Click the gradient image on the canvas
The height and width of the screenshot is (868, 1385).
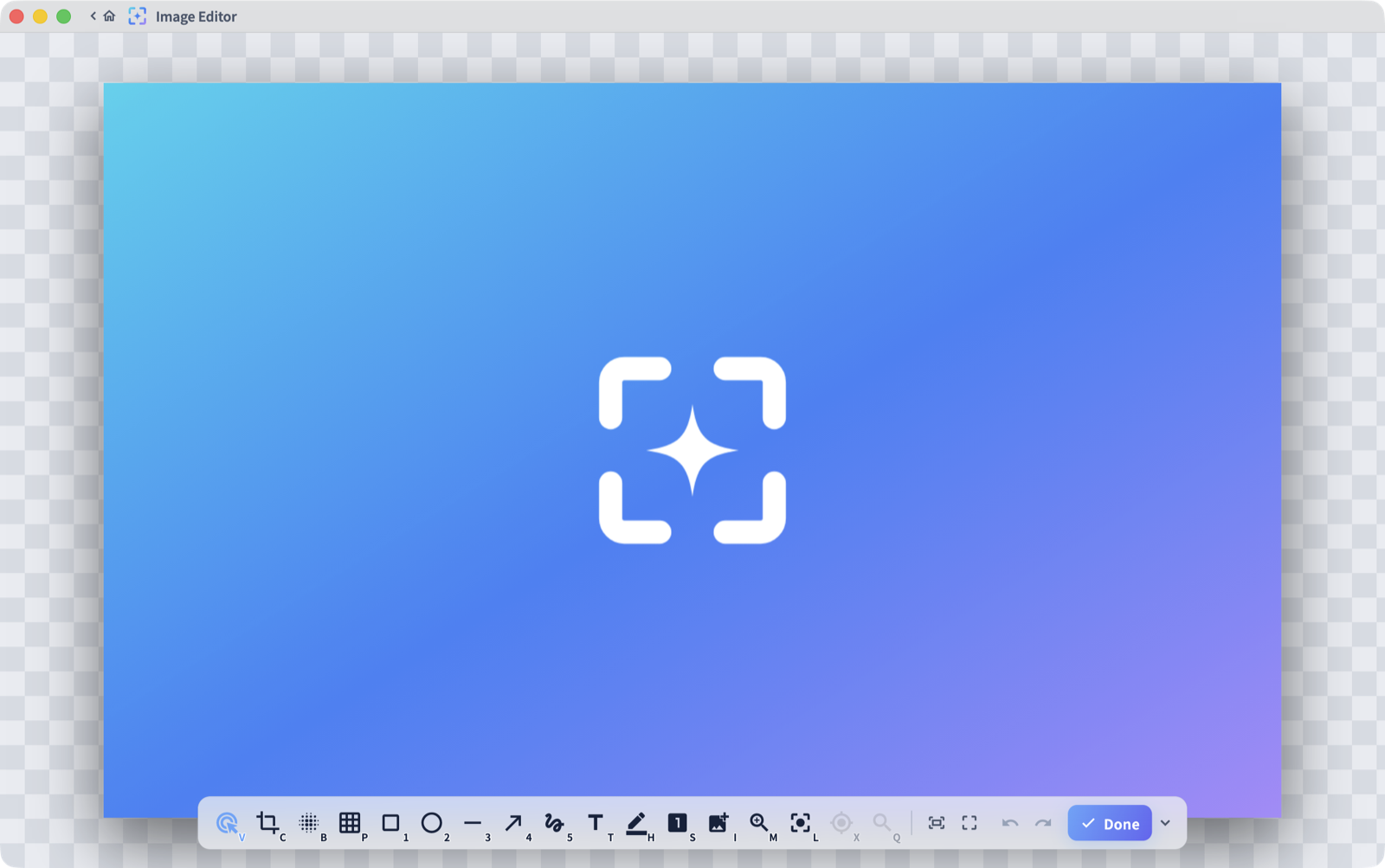(692, 450)
